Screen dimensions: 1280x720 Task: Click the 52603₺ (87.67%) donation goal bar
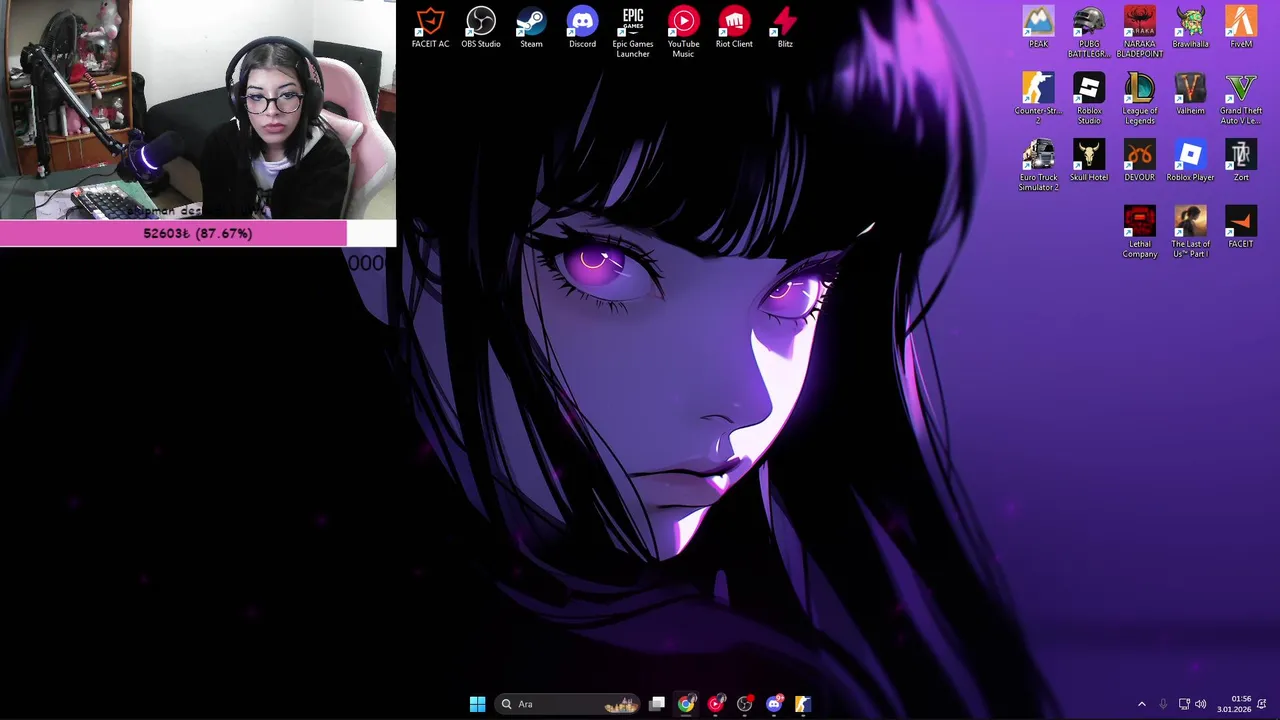(198, 233)
